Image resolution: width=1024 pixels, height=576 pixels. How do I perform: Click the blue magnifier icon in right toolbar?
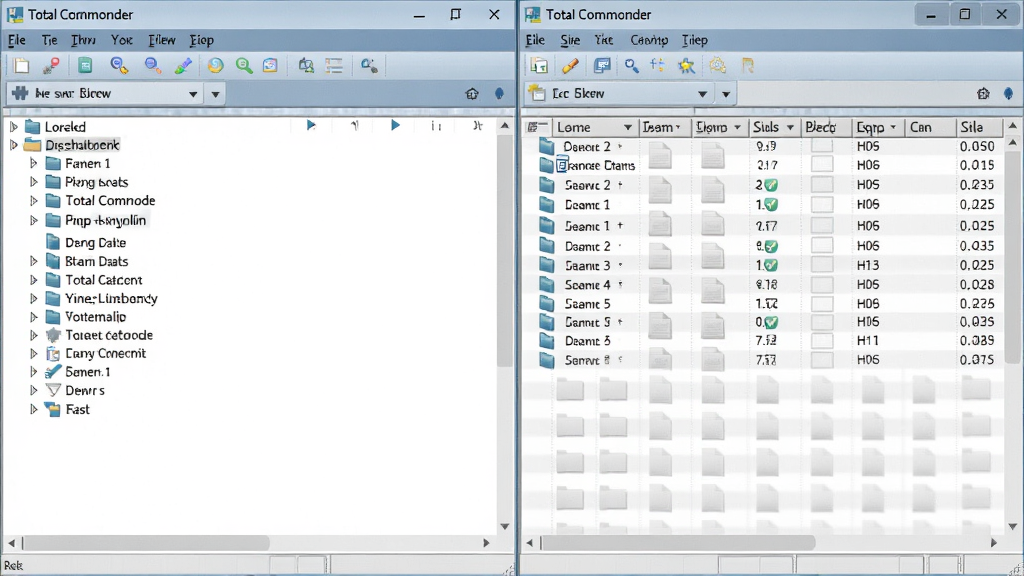point(632,65)
